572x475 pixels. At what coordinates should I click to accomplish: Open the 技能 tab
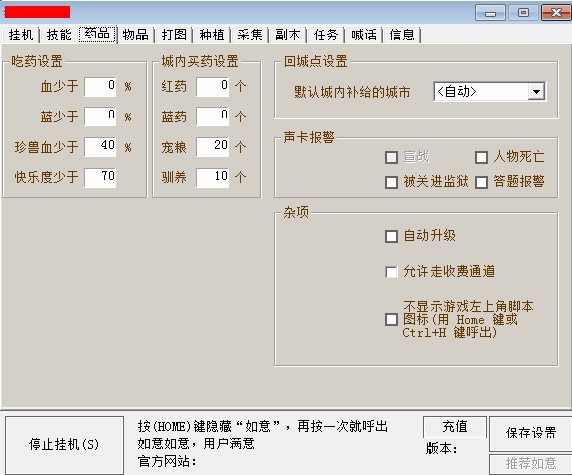59,35
